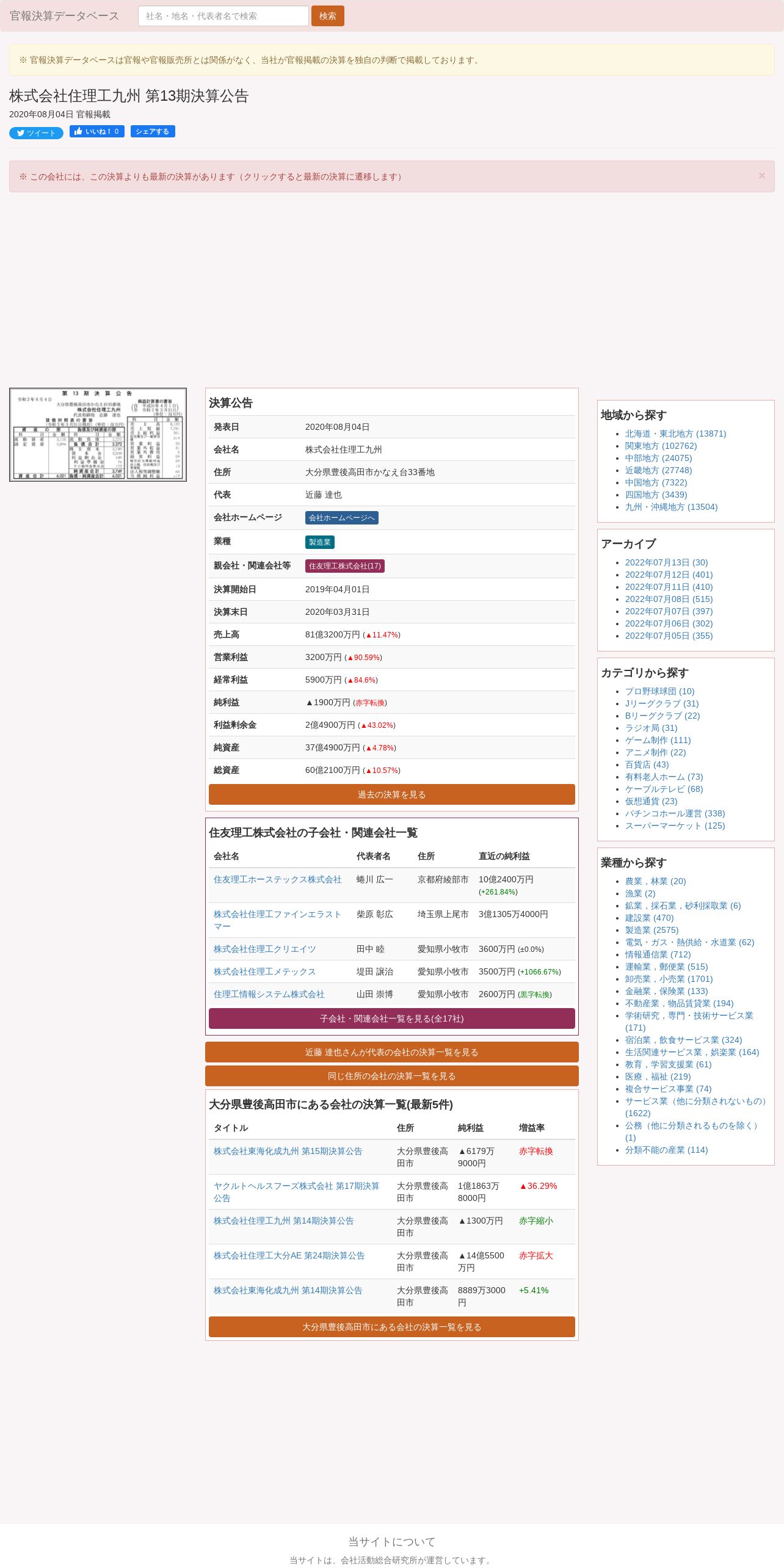784x1568 pixels.
Task: Click the 官報決算データベース site title
Action: click(x=64, y=16)
